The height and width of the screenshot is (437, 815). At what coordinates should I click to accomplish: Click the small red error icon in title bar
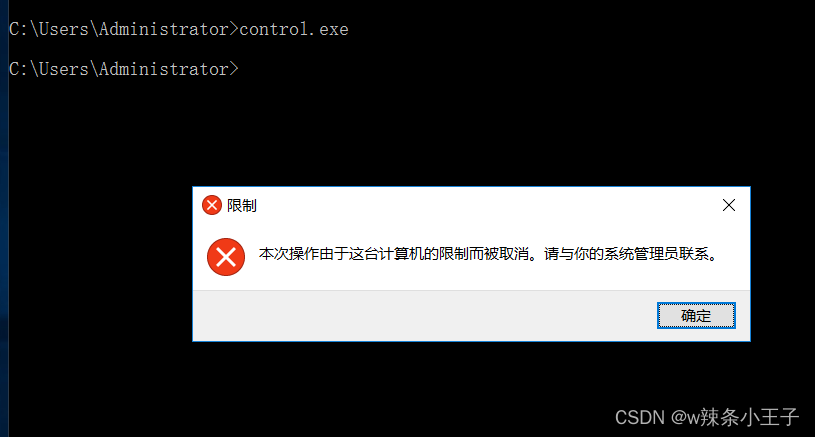point(212,205)
